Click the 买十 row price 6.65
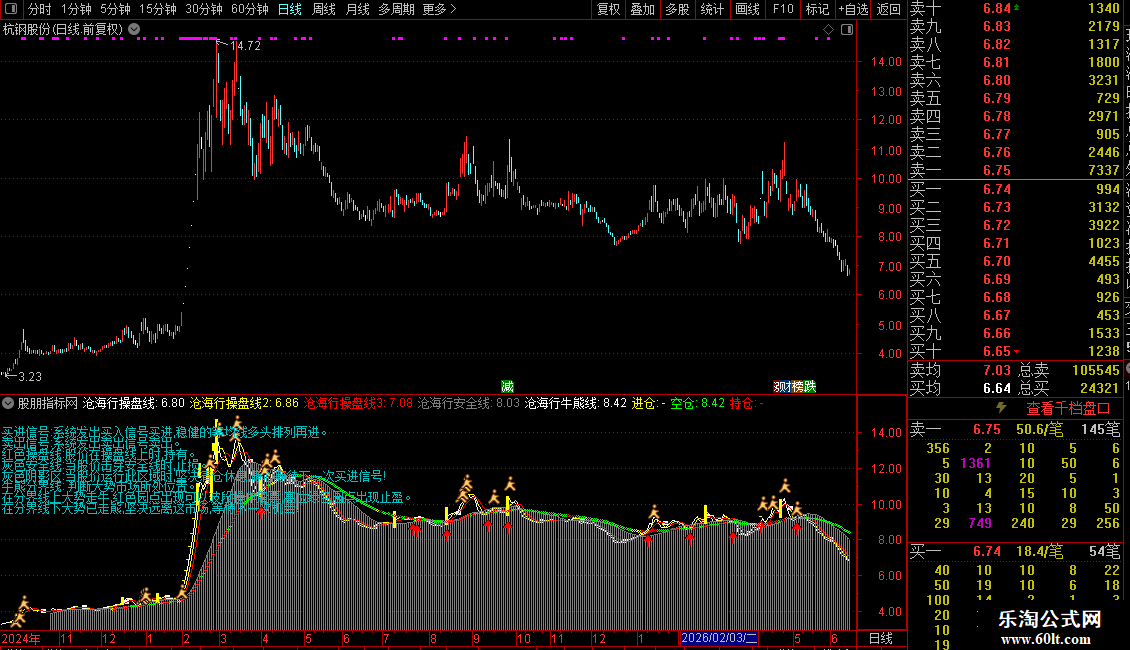 997,352
